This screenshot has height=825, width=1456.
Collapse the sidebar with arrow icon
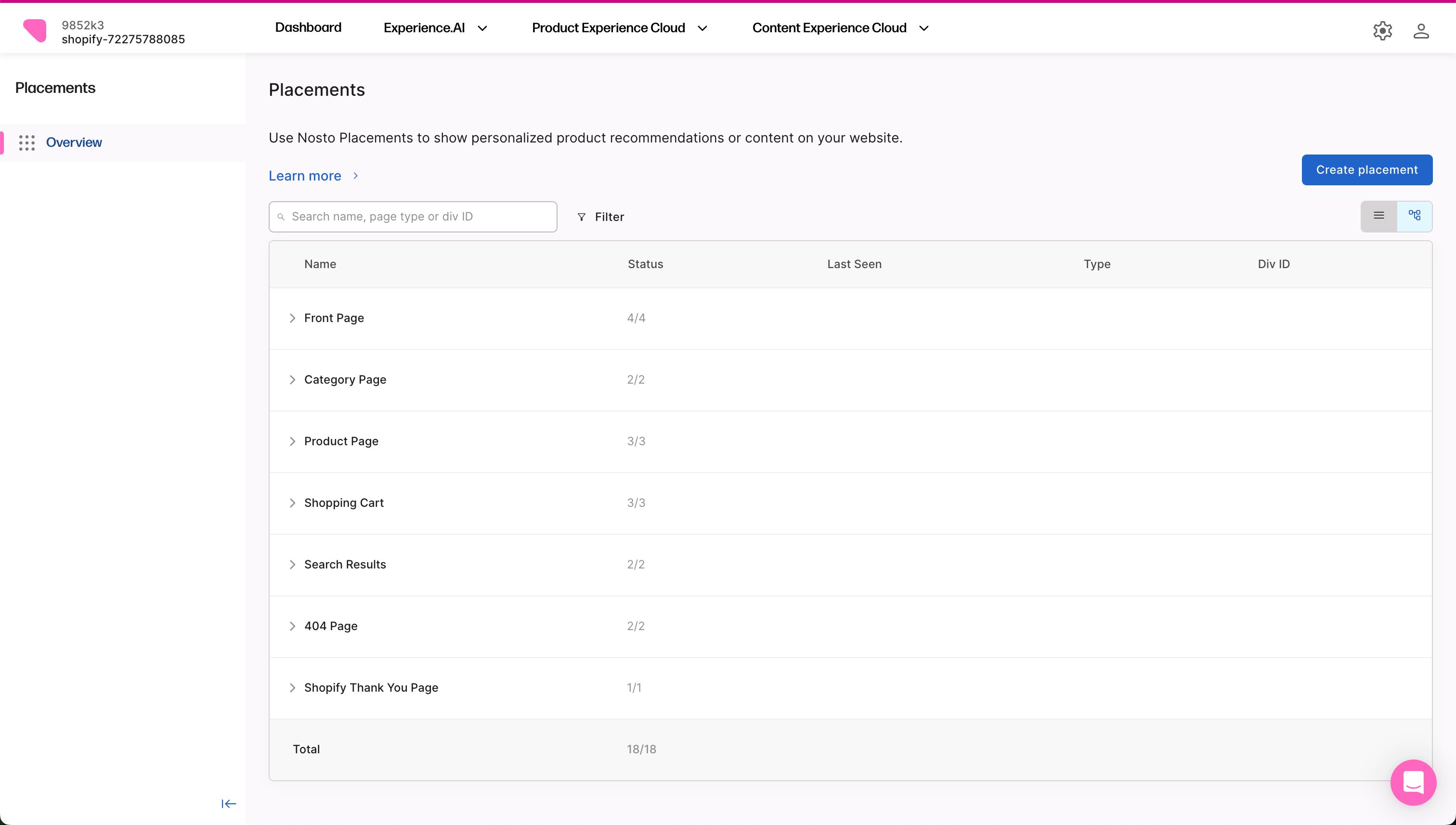pos(228,803)
